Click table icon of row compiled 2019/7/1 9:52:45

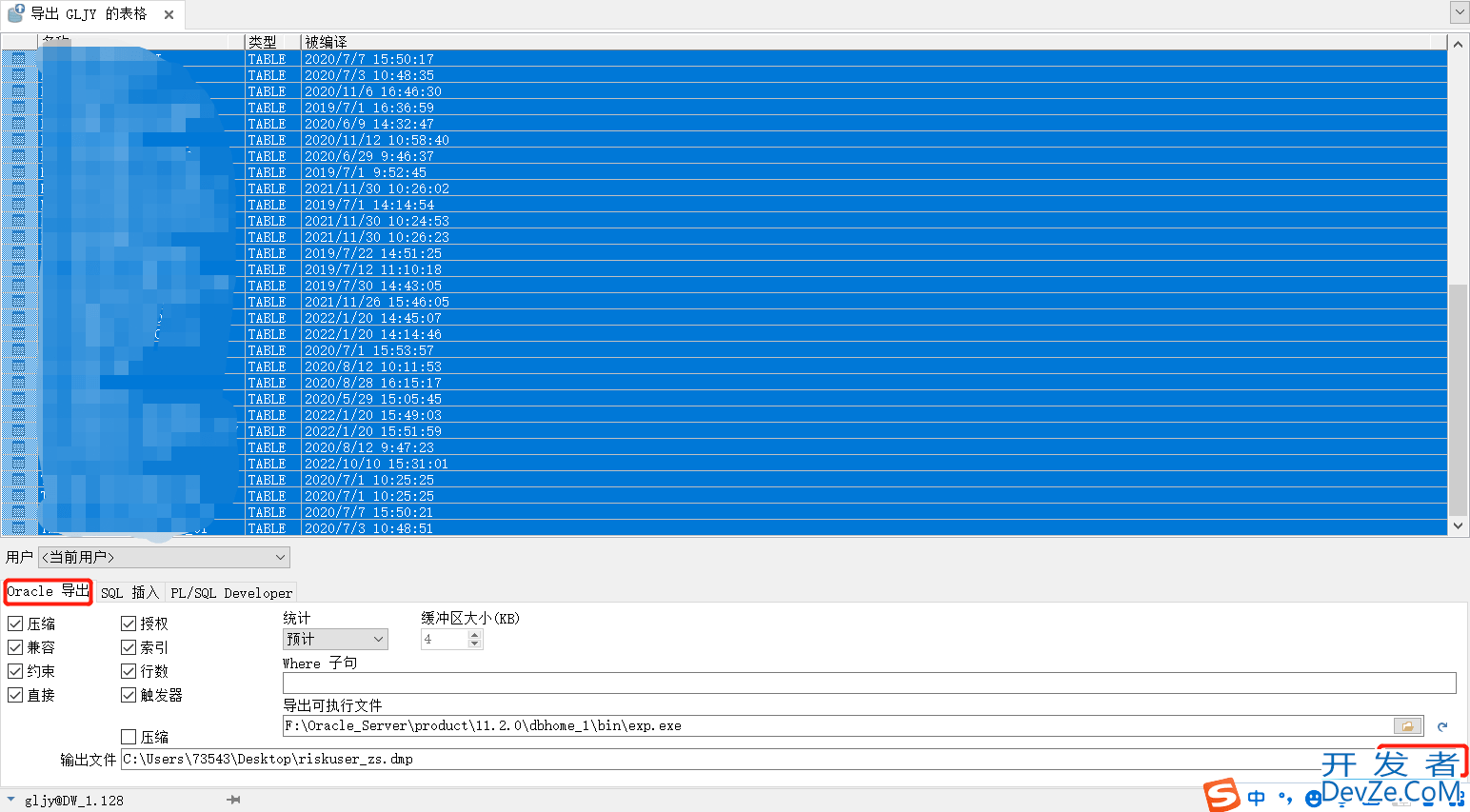[x=17, y=172]
